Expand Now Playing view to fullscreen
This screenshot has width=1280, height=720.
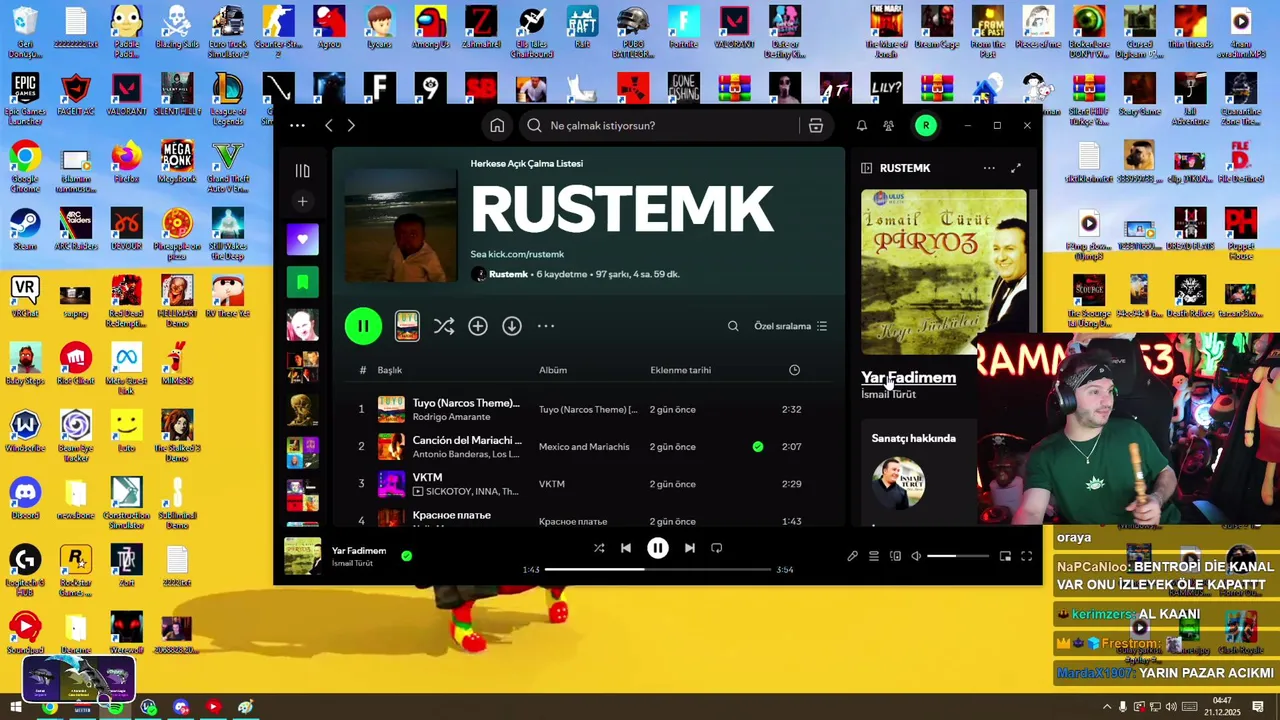pyautogui.click(x=1016, y=169)
